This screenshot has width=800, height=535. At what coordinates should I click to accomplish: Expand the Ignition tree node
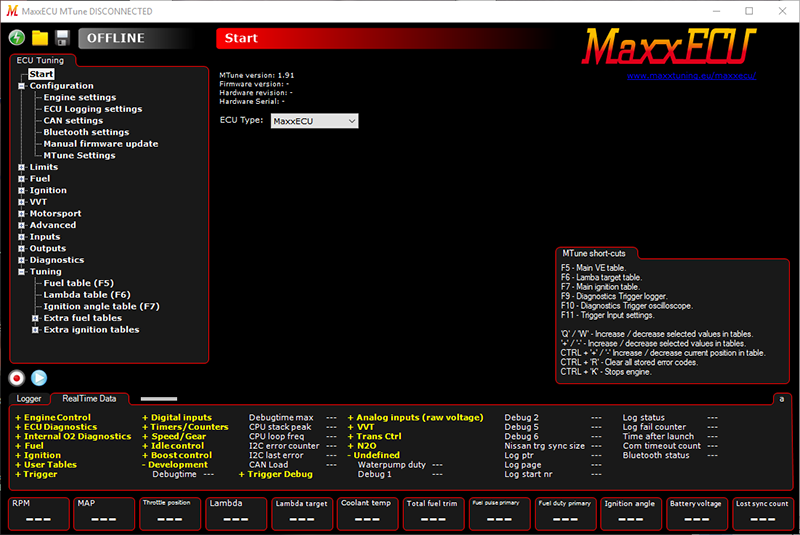pos(21,190)
